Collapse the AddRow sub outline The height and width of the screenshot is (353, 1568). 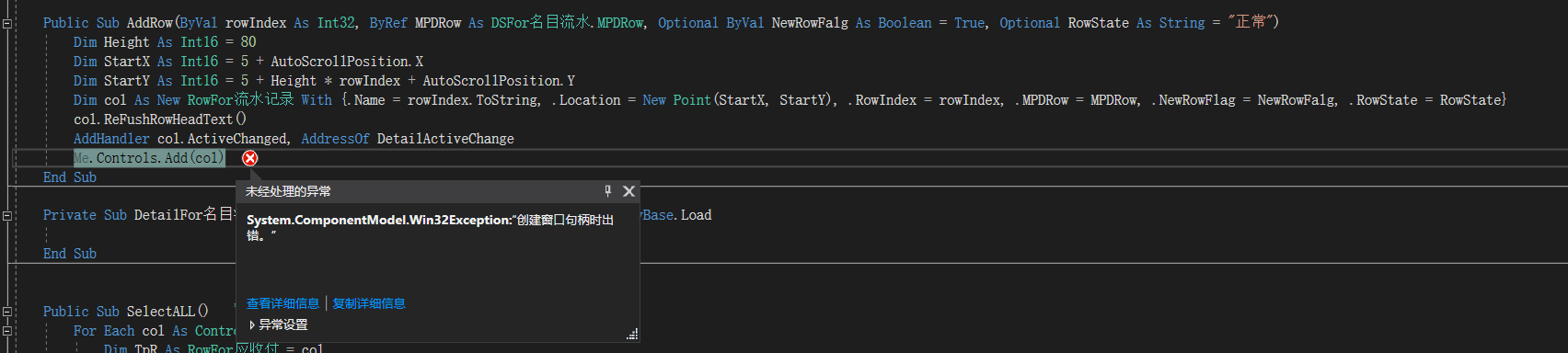(x=7, y=23)
